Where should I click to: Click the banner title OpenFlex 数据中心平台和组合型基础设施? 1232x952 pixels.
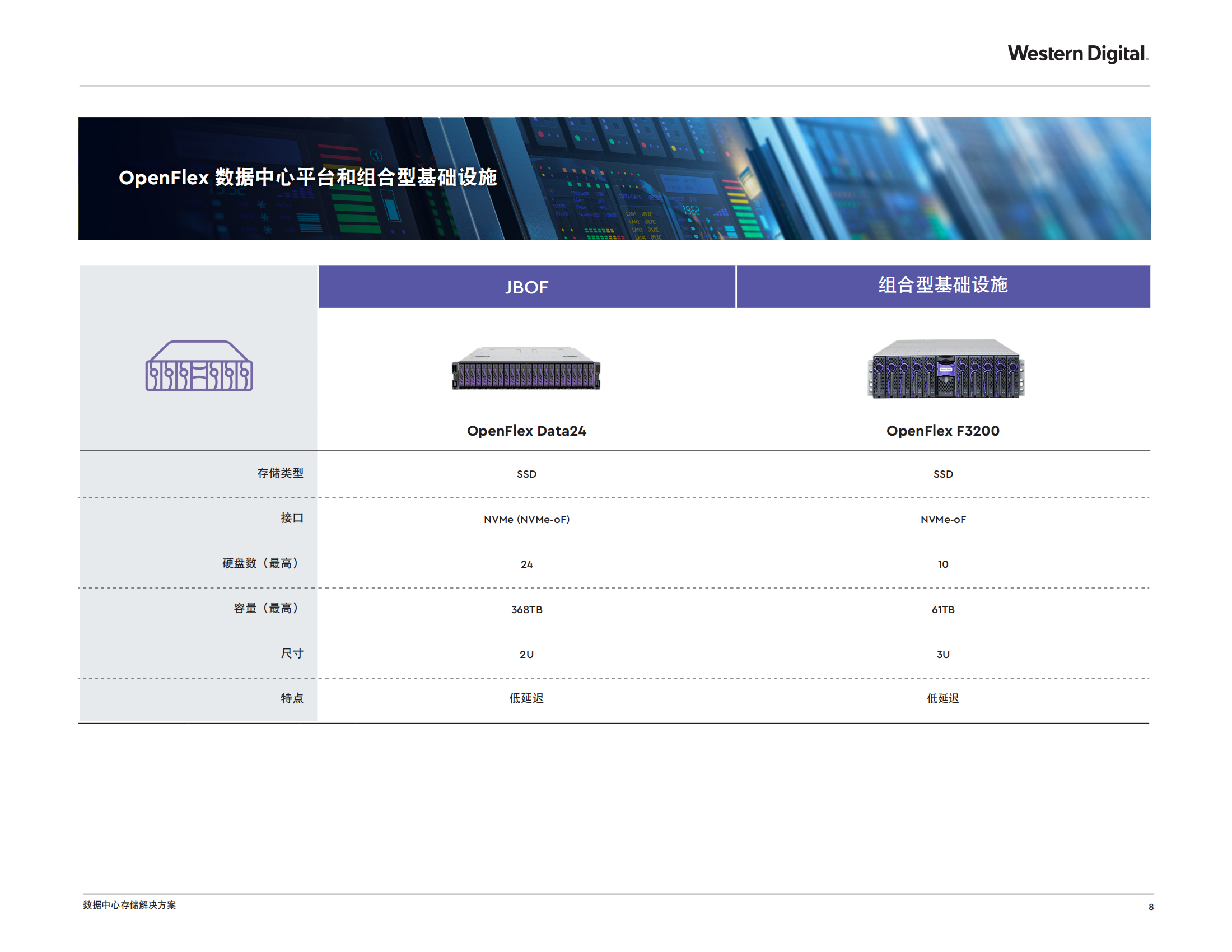(307, 178)
